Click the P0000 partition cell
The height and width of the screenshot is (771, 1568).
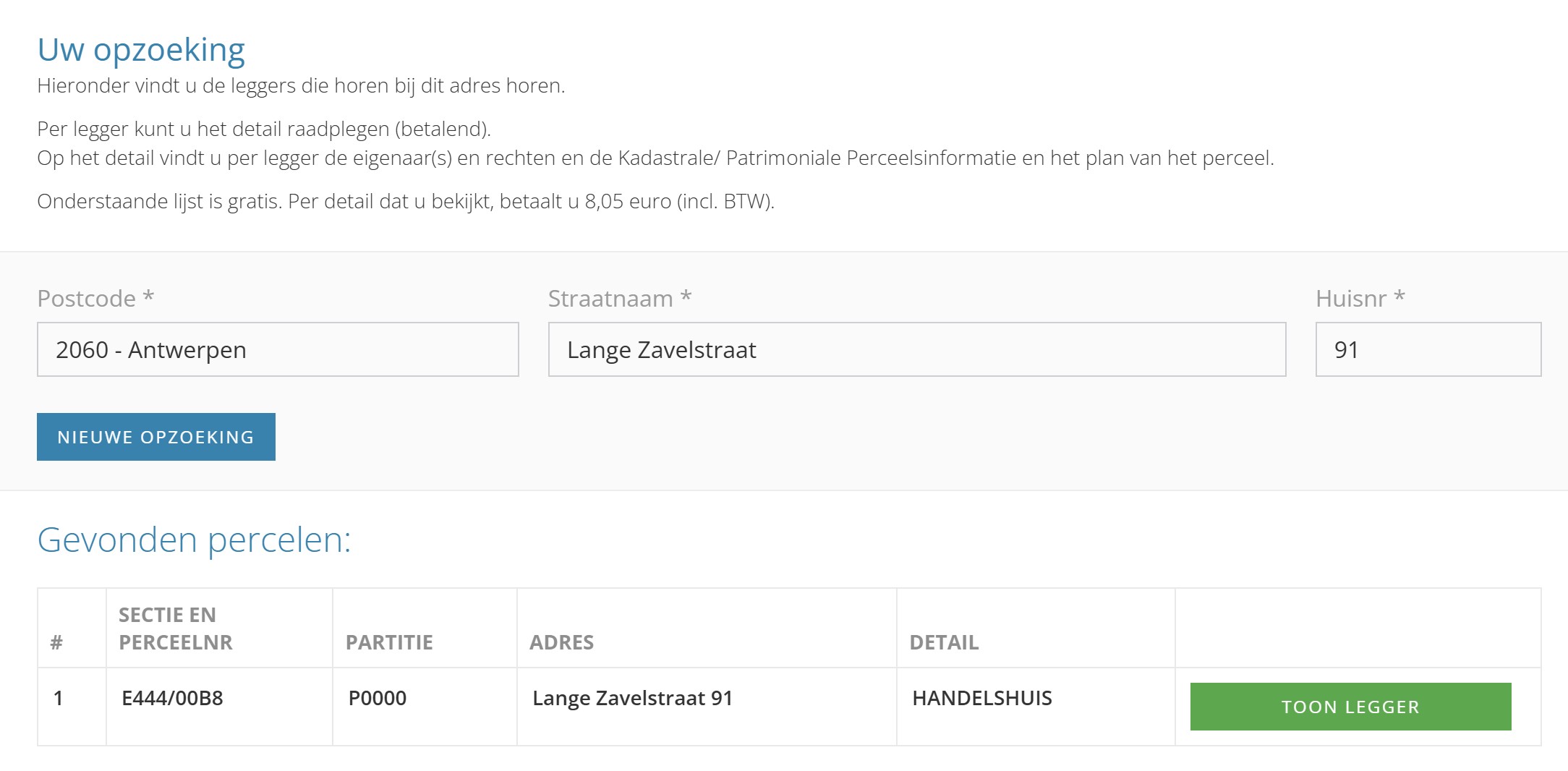[x=378, y=698]
